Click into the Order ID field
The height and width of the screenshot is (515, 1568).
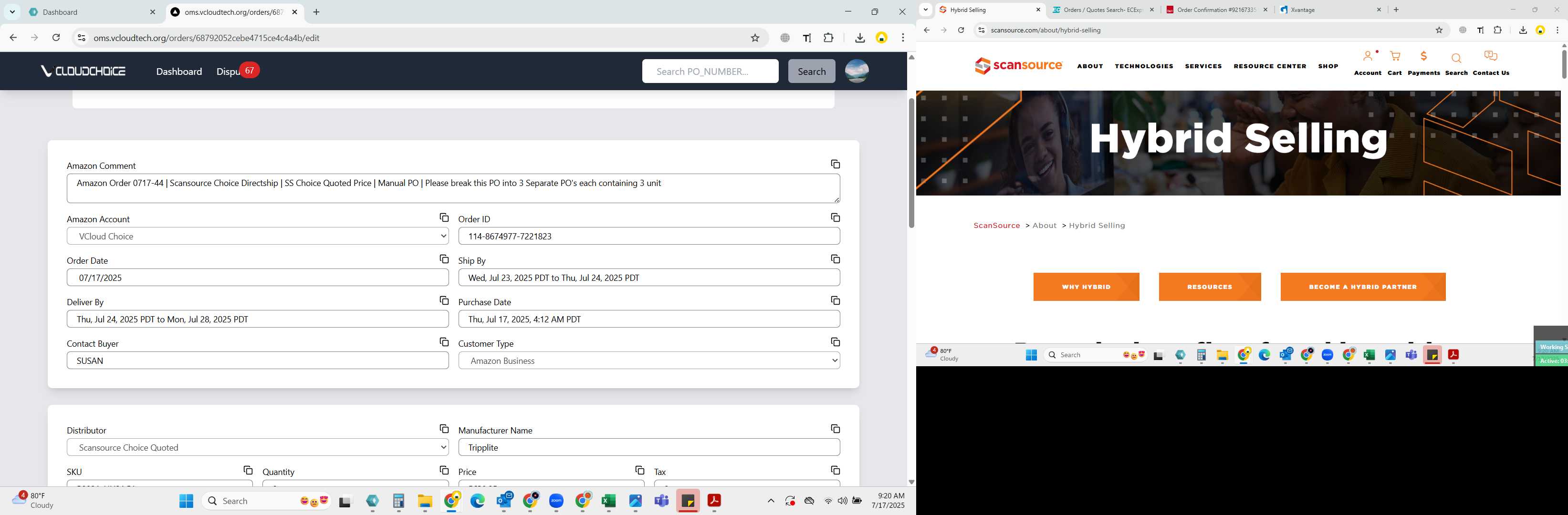649,236
